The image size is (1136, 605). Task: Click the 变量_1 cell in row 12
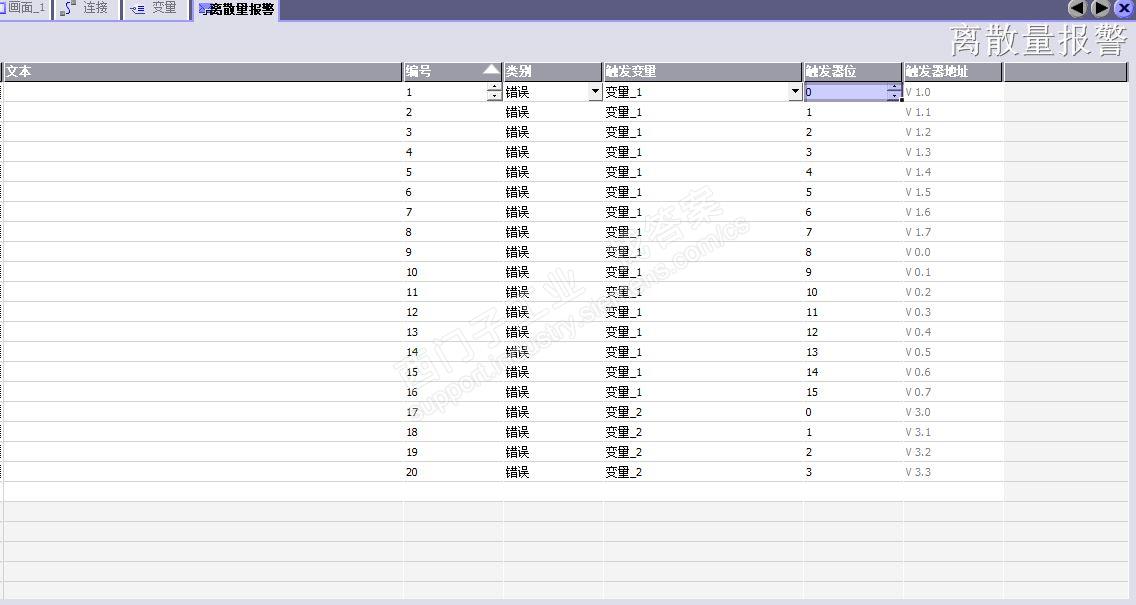[x=703, y=312]
